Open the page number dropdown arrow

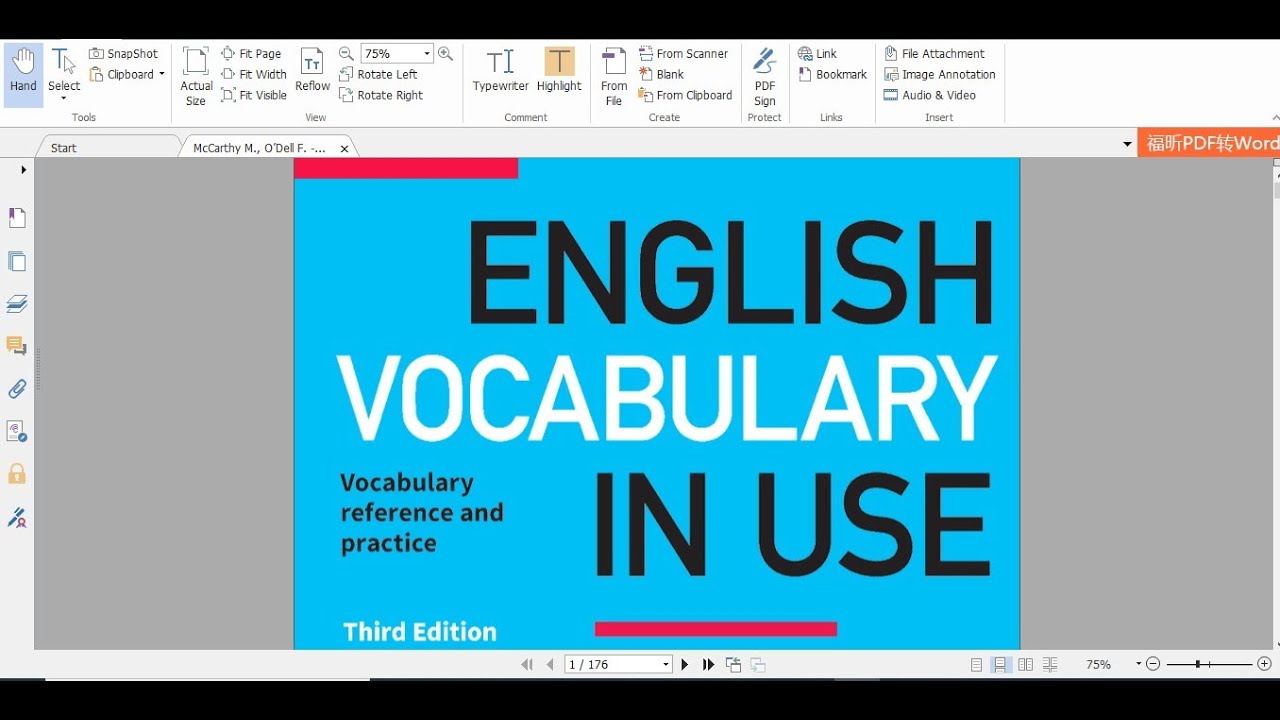[x=666, y=665]
